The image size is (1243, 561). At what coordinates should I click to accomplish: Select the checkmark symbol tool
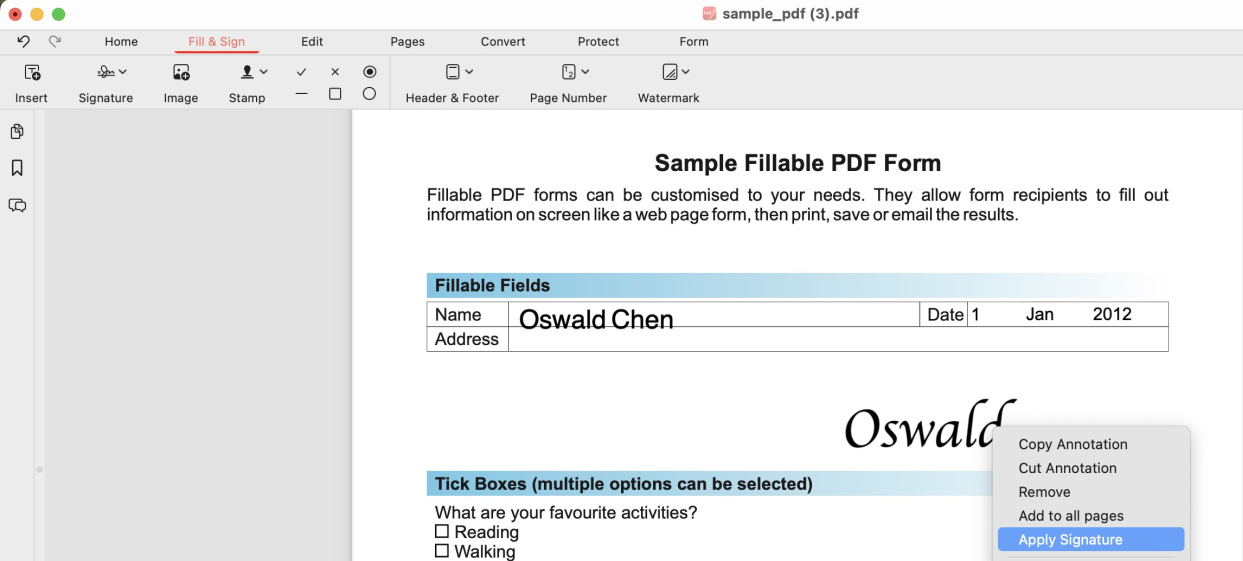pos(301,72)
